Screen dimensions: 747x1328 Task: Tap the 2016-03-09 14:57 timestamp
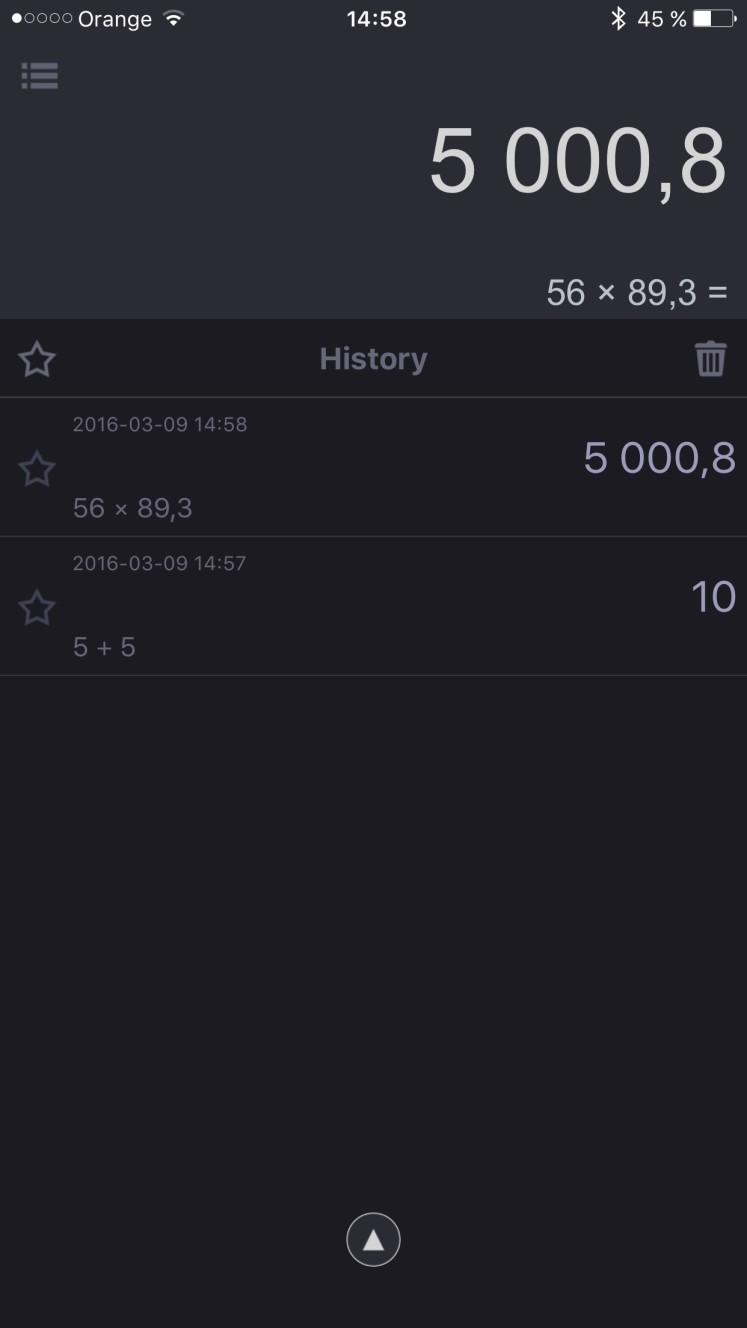(x=159, y=563)
